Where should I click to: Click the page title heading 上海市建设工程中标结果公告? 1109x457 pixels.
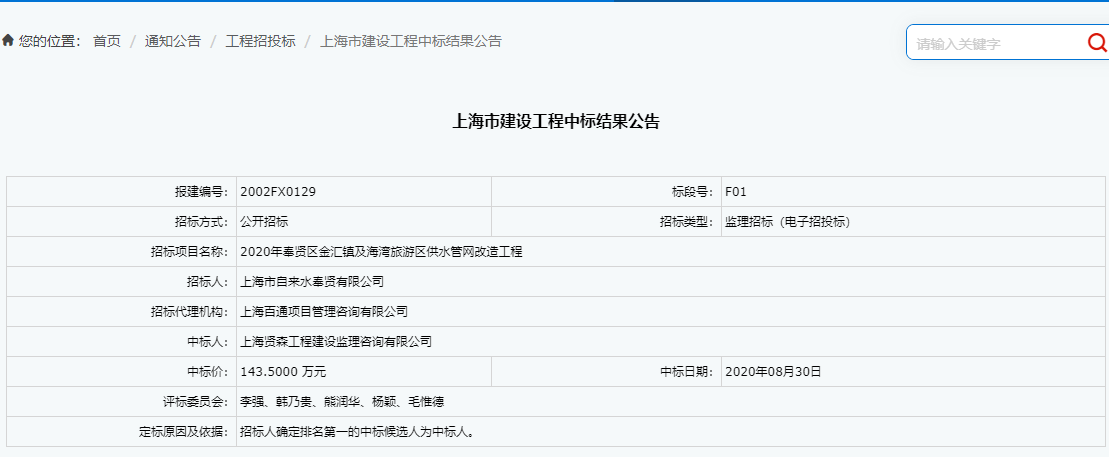[x=556, y=122]
